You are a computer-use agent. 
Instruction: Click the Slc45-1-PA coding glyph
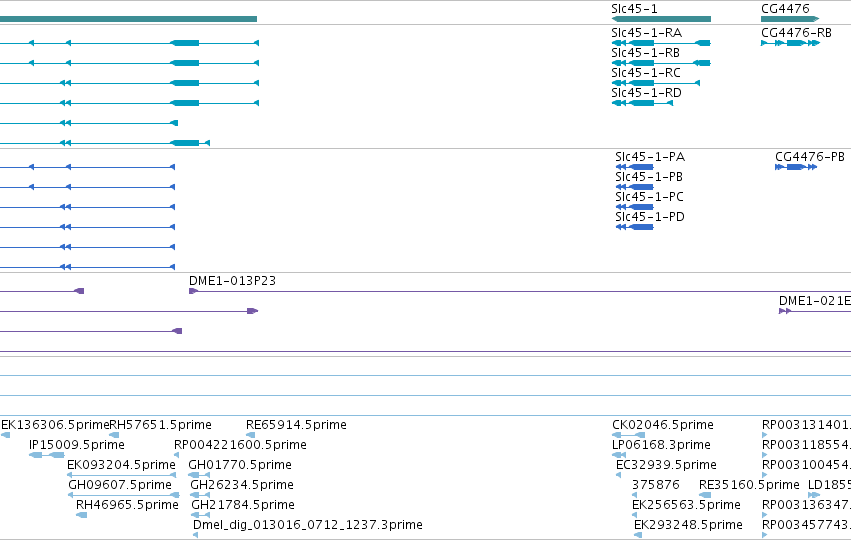[634, 167]
